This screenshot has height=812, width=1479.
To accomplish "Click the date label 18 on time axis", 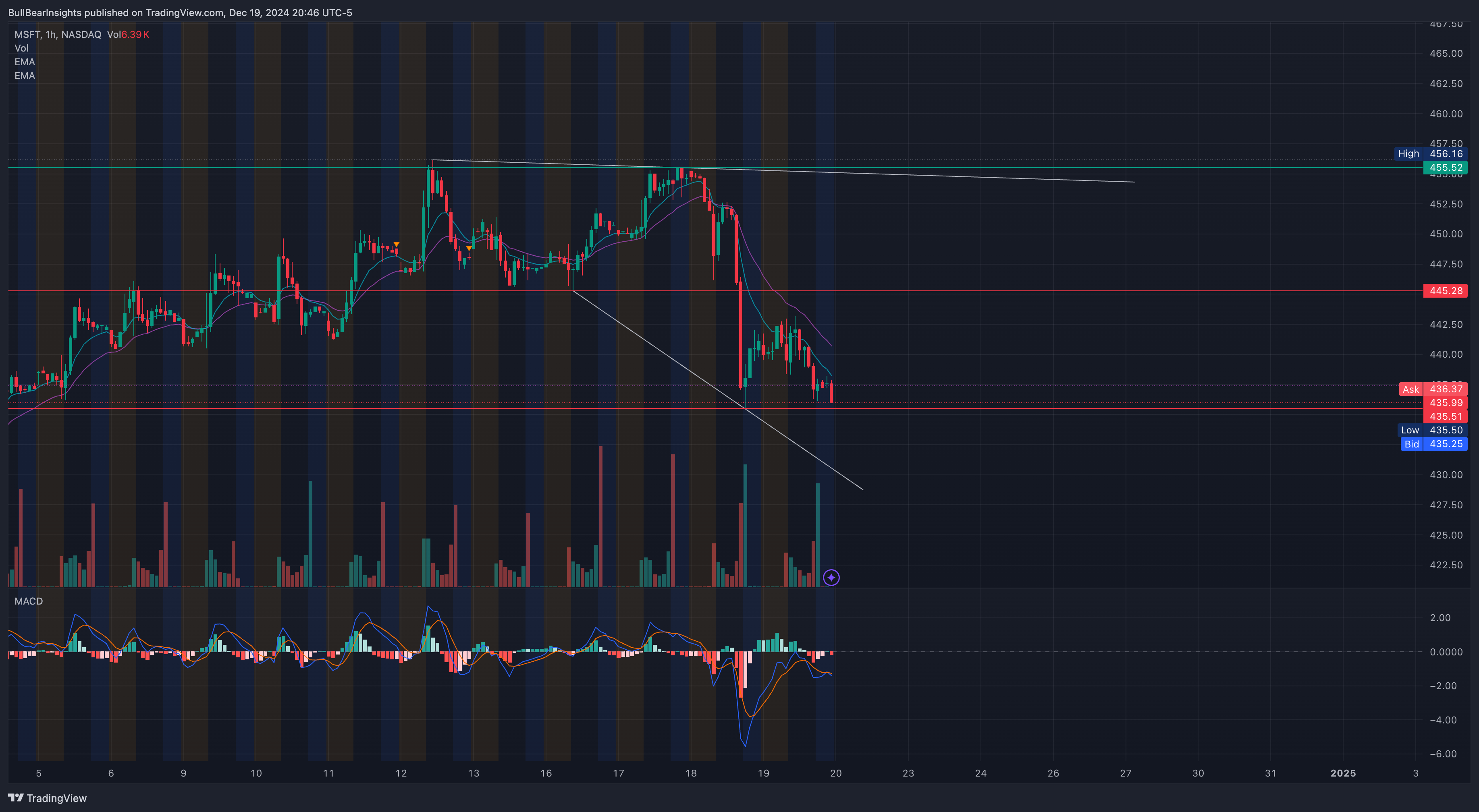I will click(x=691, y=773).
